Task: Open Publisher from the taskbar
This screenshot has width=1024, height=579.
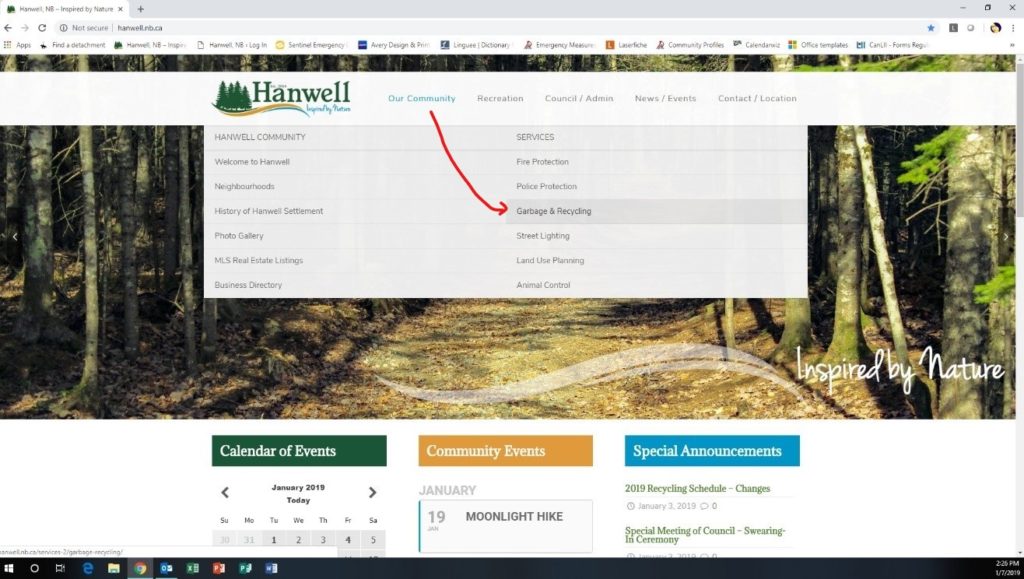Action: [245, 569]
